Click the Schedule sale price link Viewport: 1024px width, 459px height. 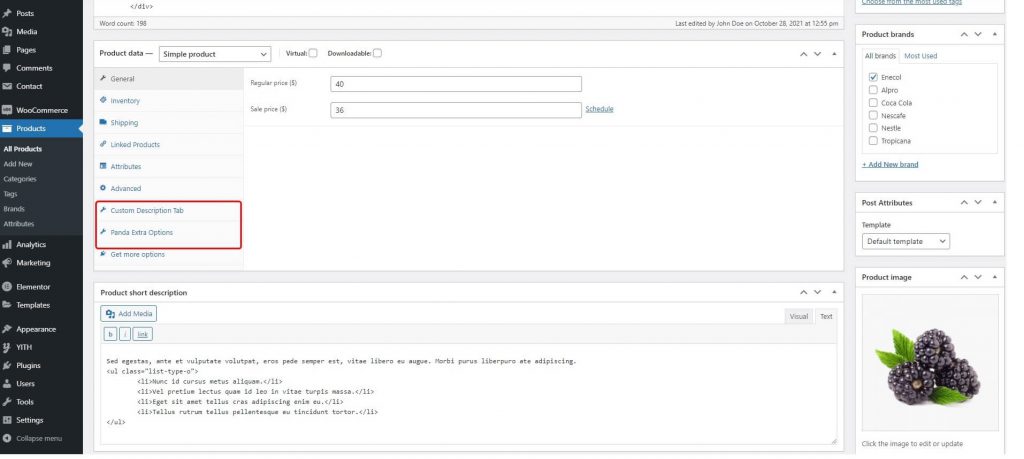599,109
